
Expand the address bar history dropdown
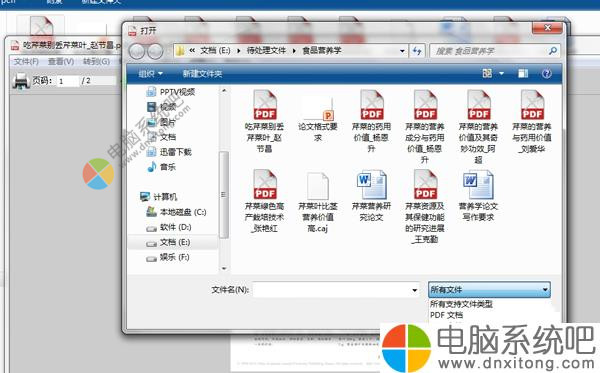[x=402, y=50]
